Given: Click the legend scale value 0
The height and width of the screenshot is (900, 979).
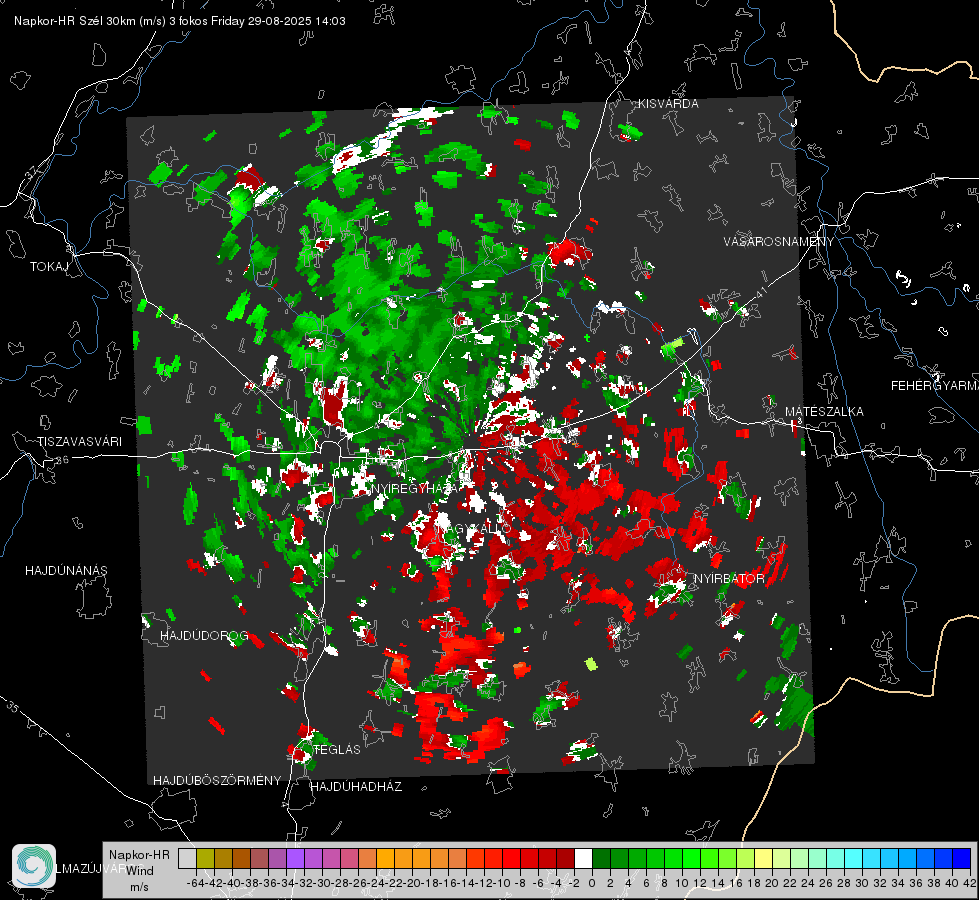Looking at the screenshot, I should point(592,883).
